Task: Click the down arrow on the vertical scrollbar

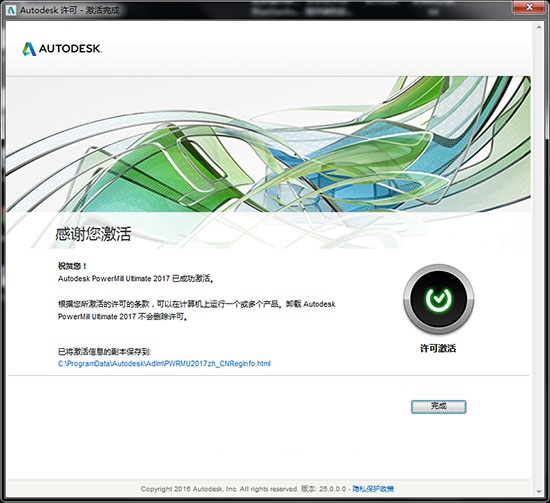Action: [x=539, y=492]
